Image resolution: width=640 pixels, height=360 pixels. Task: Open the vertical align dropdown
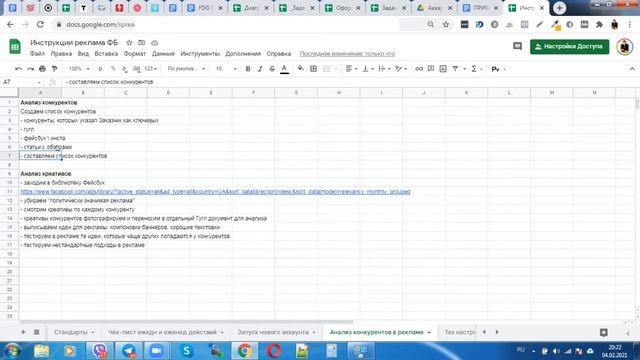(x=368, y=69)
